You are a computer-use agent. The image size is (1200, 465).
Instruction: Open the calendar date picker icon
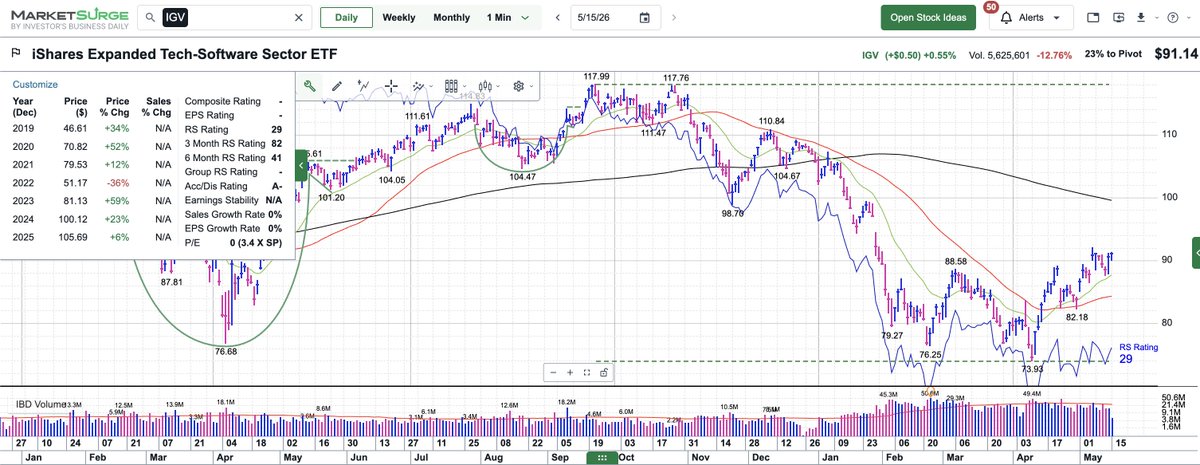coord(645,18)
